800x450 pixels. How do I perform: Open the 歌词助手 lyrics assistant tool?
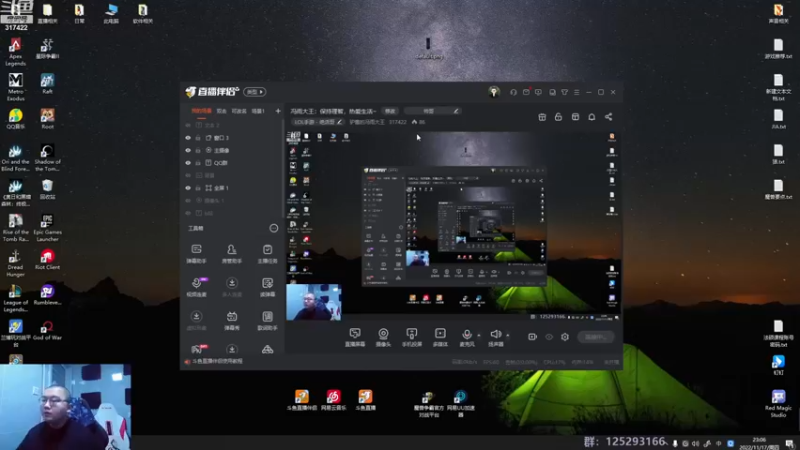[267, 321]
